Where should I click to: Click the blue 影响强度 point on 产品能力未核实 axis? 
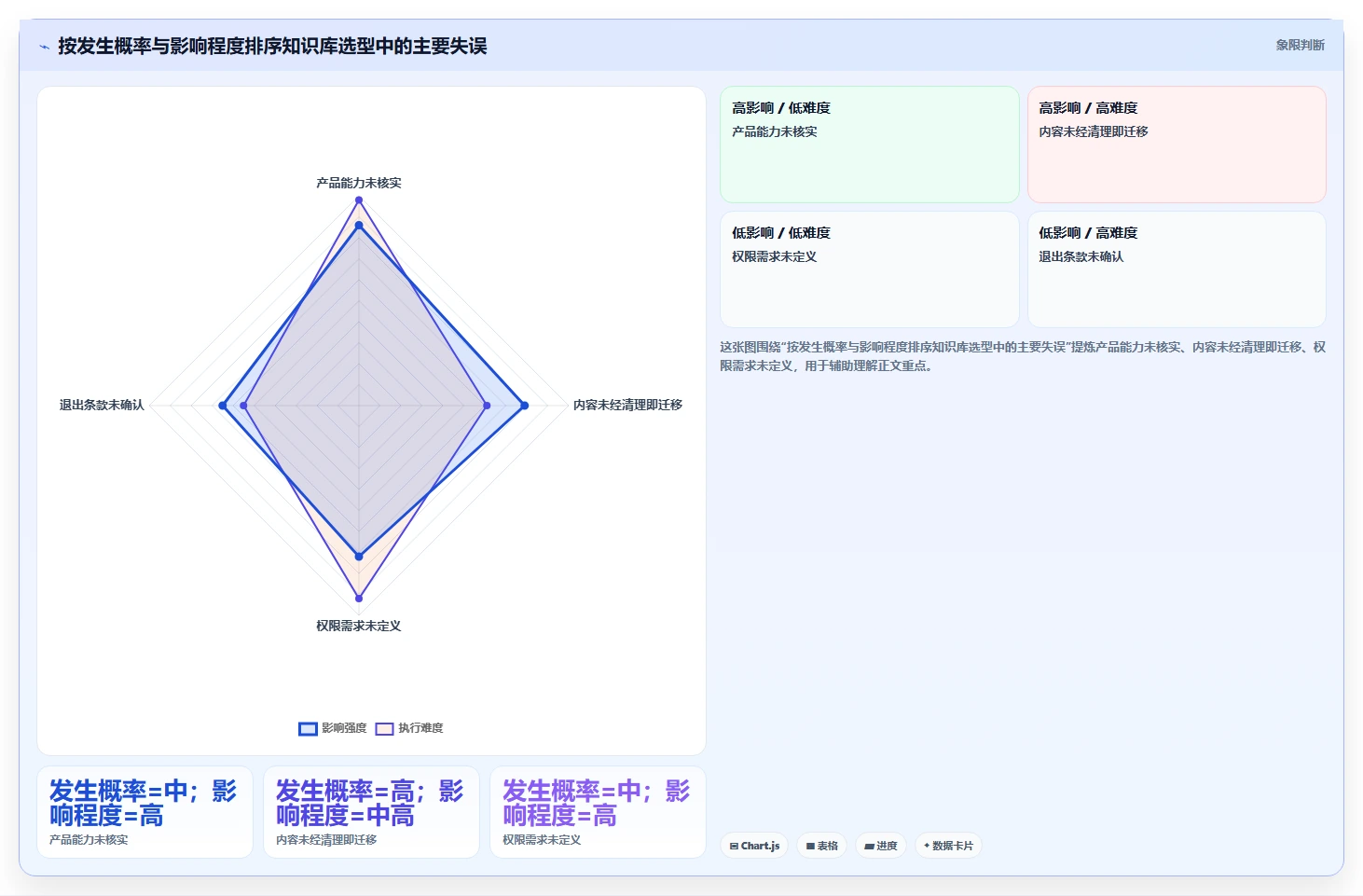(x=359, y=225)
